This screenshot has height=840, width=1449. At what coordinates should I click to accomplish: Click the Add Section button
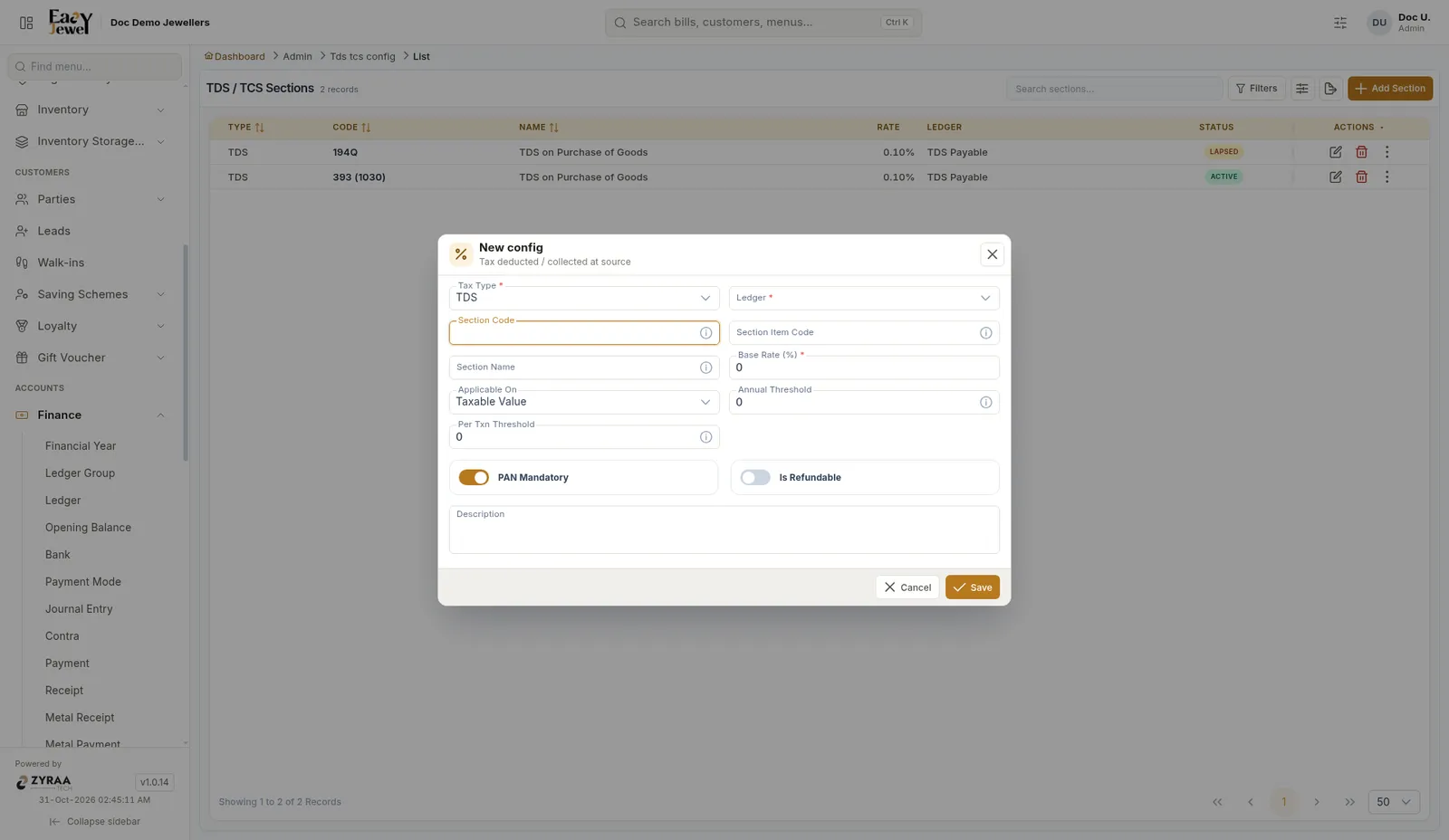click(x=1389, y=89)
